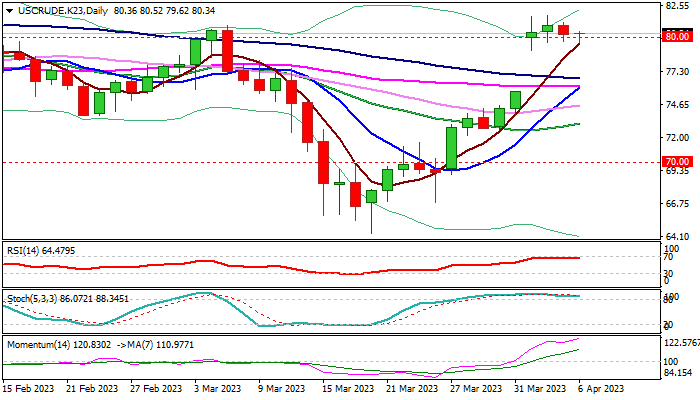
Task: Click the purple Momentum line at right end
Action: [575, 339]
